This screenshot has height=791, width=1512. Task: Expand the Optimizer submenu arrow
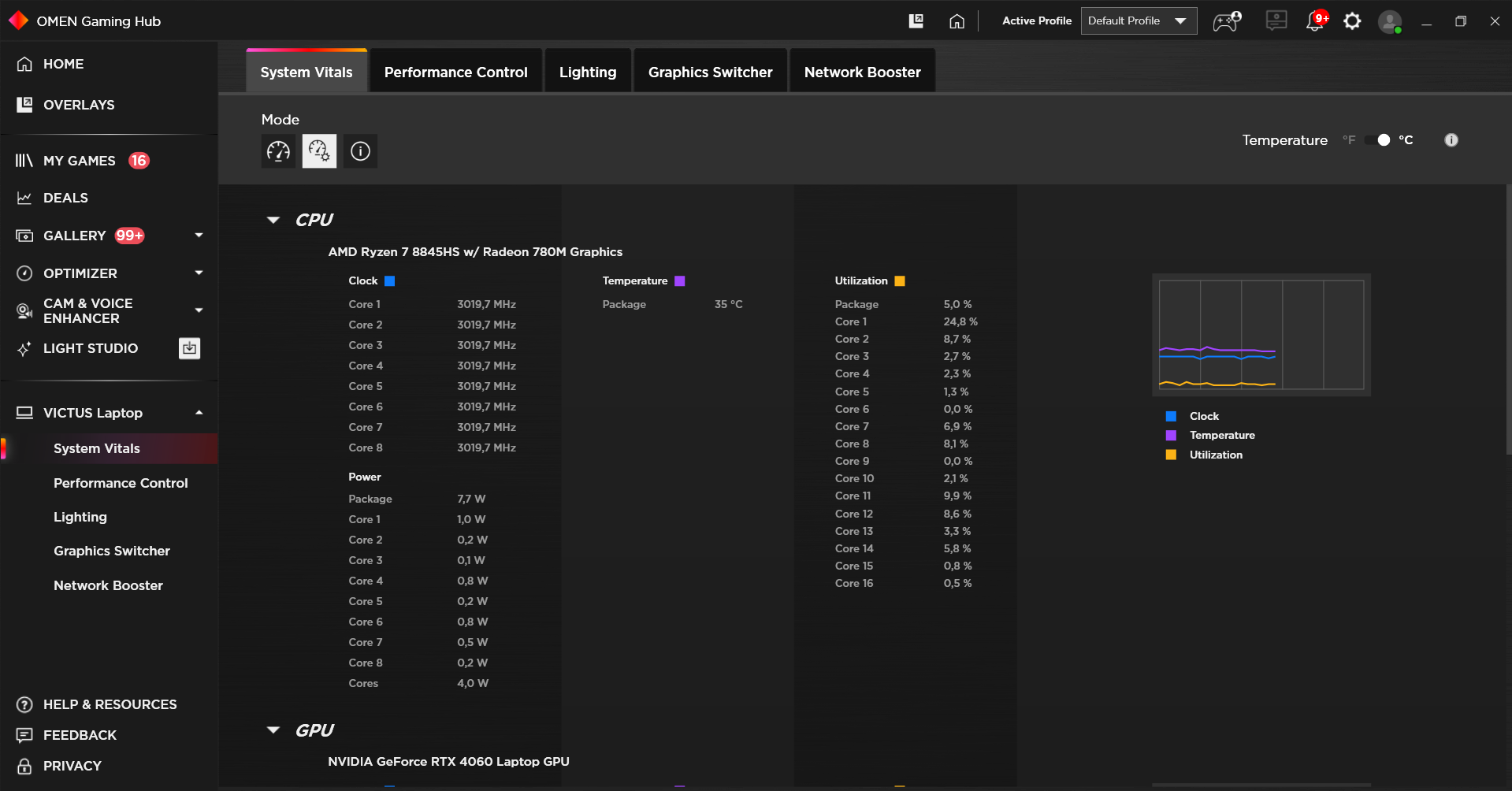click(x=199, y=273)
